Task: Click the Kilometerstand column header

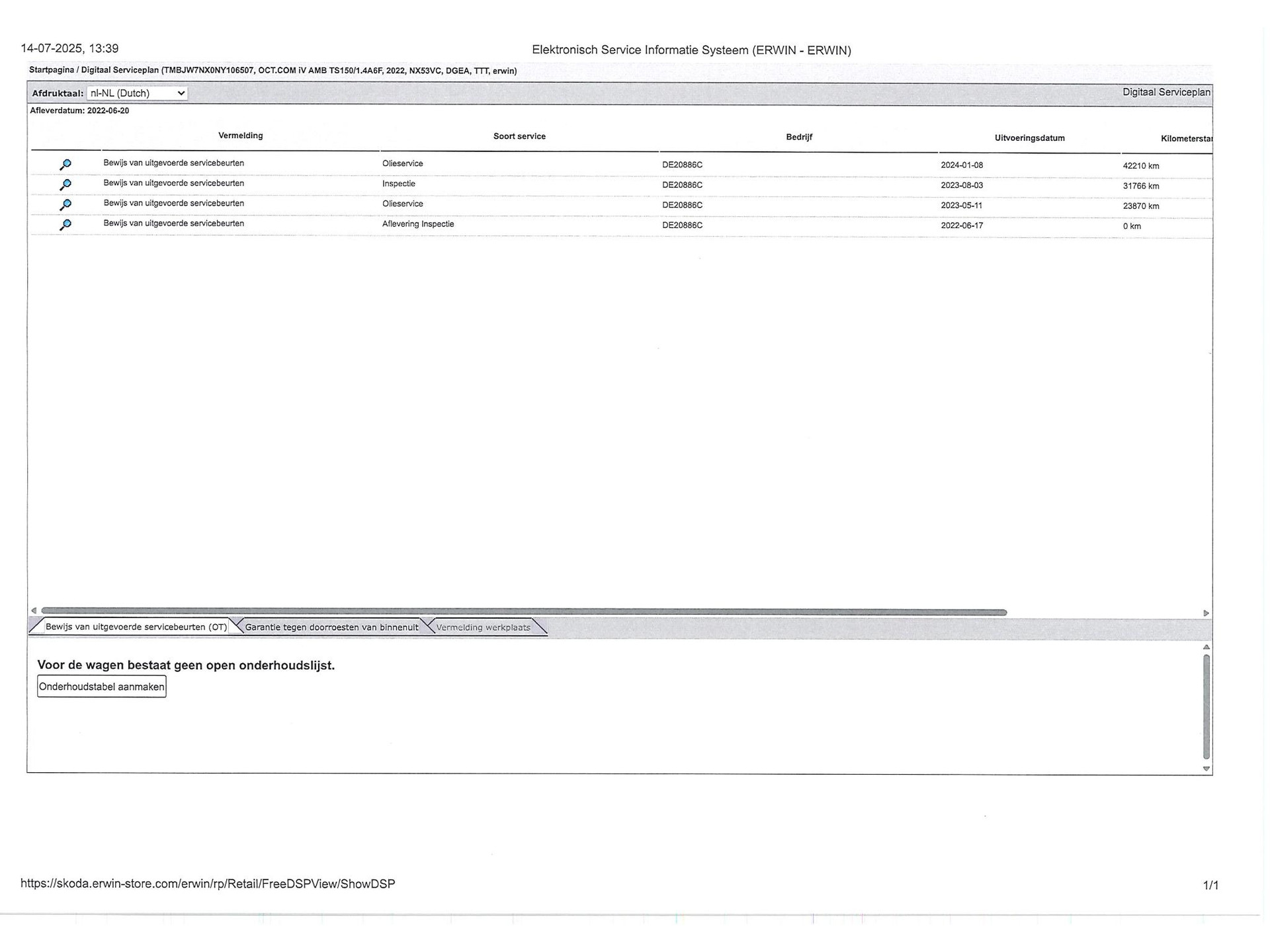Action: (1186, 139)
